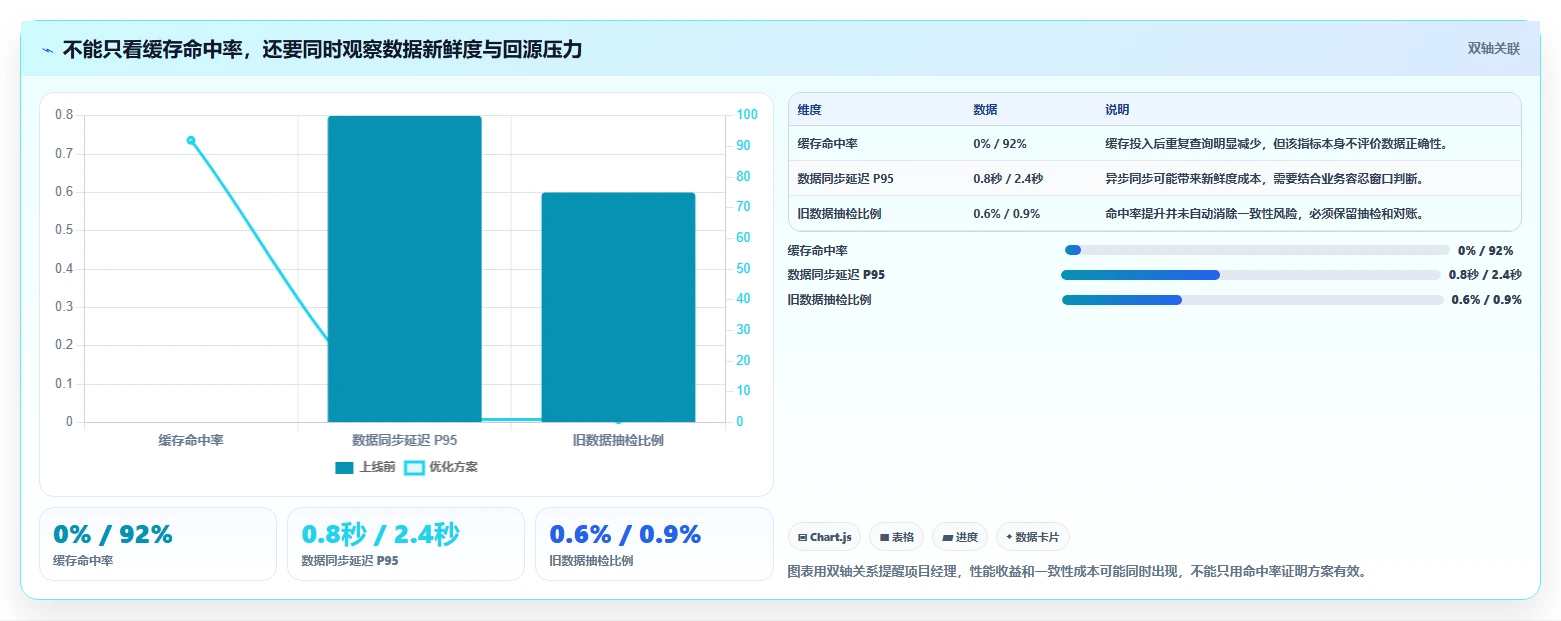This screenshot has height=621, width=1561.
Task: Click the footer note starting with 图表用双轴关系
Action: coord(1077,572)
